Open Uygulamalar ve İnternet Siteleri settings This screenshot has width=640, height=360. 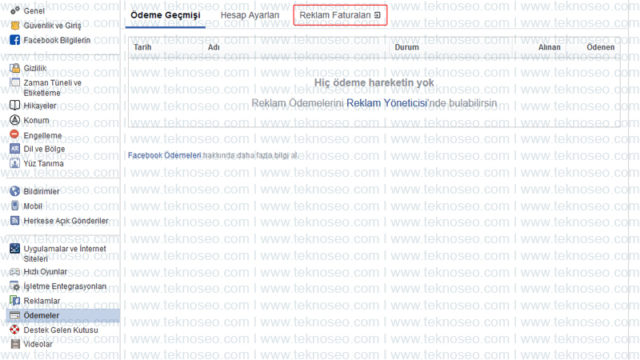click(65, 253)
